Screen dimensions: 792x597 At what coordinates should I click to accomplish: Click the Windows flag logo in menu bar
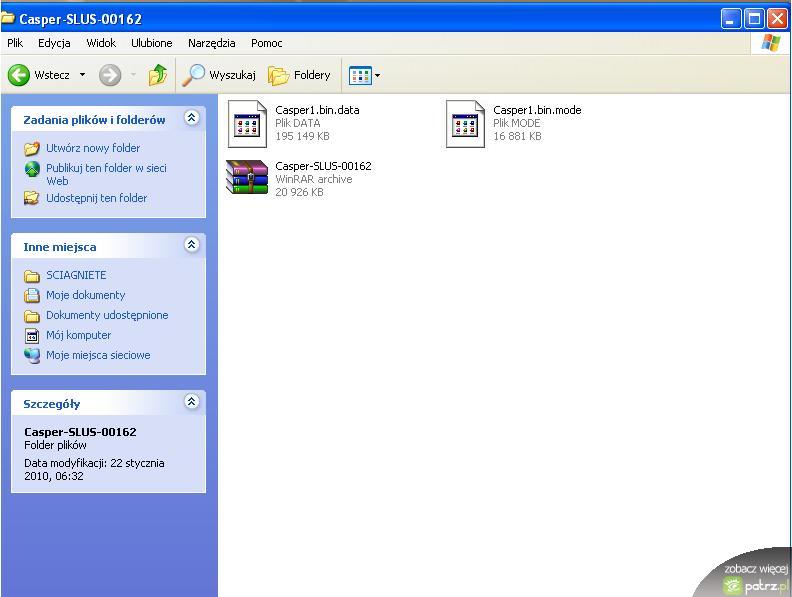click(x=771, y=43)
